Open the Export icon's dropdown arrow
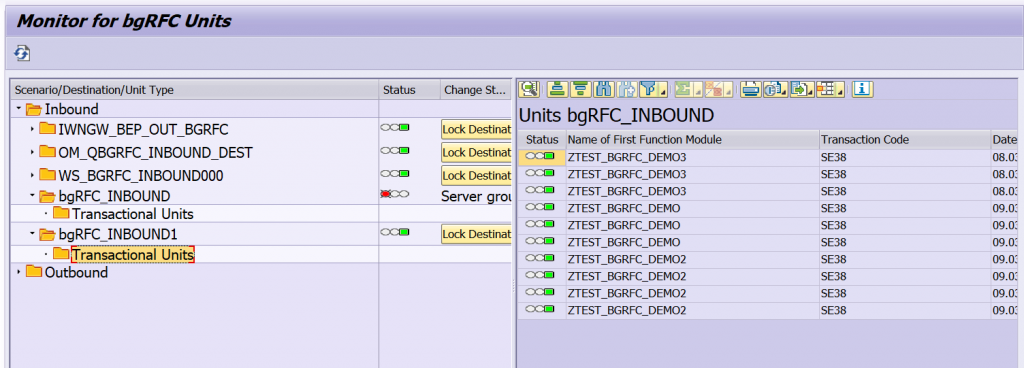Image resolution: width=1024 pixels, height=368 pixels. [x=810, y=93]
